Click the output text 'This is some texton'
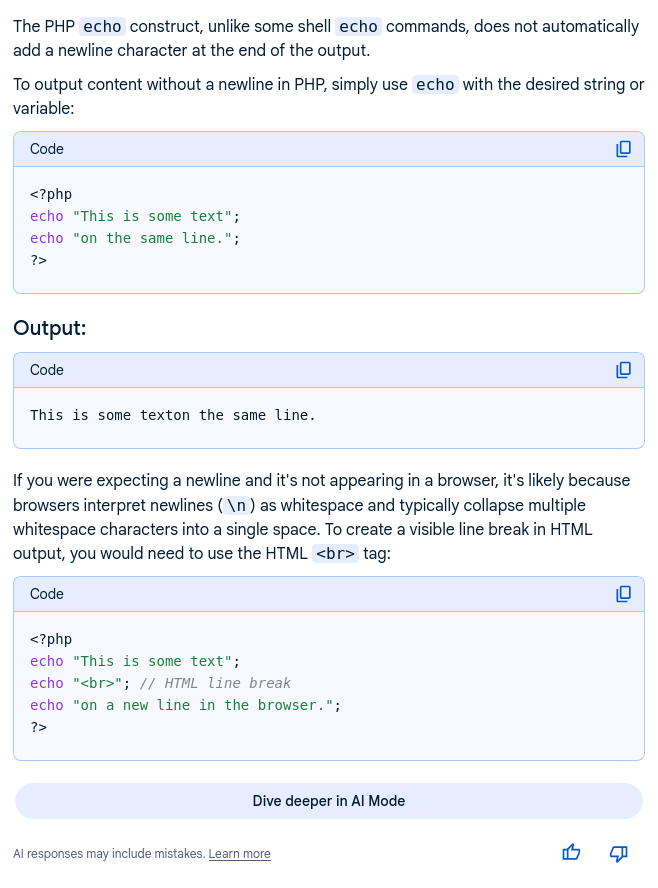This screenshot has height=888, width=658. 110,415
